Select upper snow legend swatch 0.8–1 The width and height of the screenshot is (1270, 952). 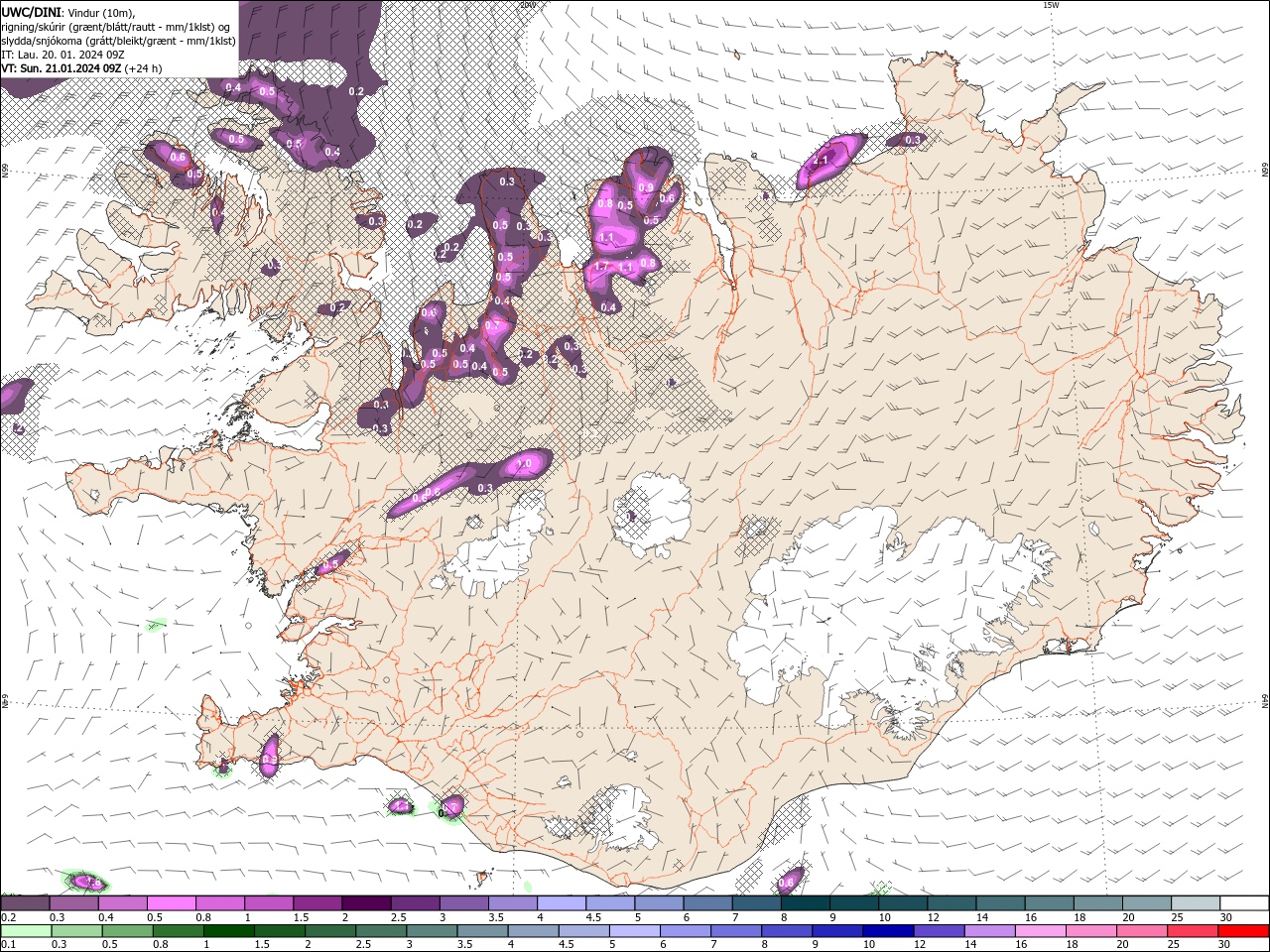[219, 903]
